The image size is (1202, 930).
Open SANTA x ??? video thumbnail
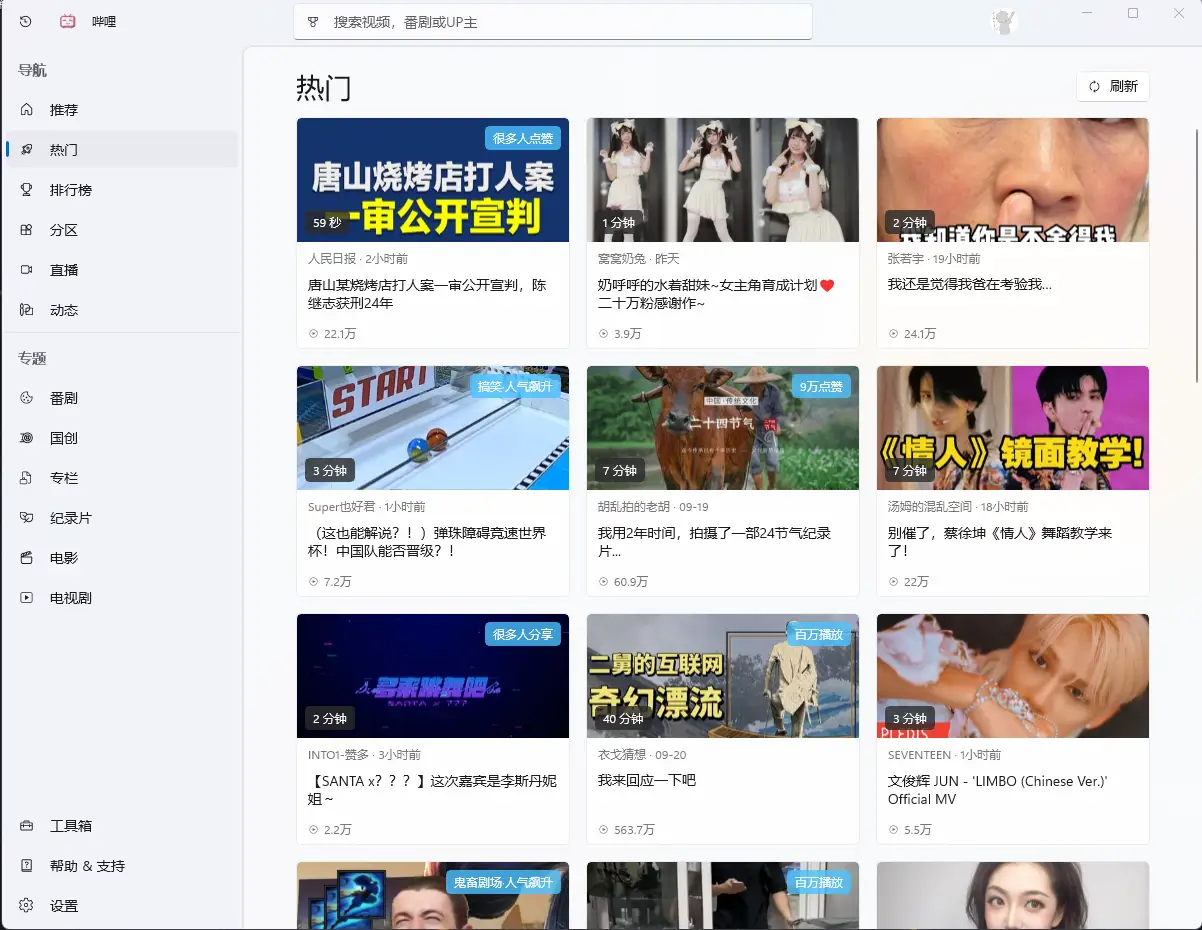point(433,676)
